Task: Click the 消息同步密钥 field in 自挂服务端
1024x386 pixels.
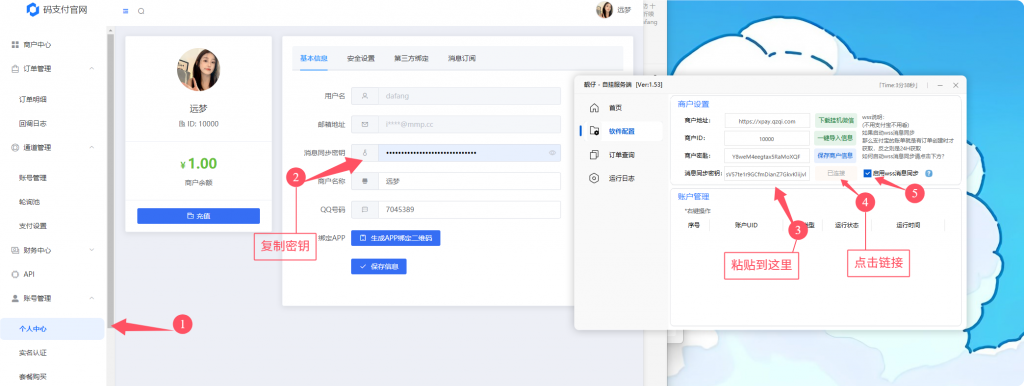Action: click(x=767, y=173)
